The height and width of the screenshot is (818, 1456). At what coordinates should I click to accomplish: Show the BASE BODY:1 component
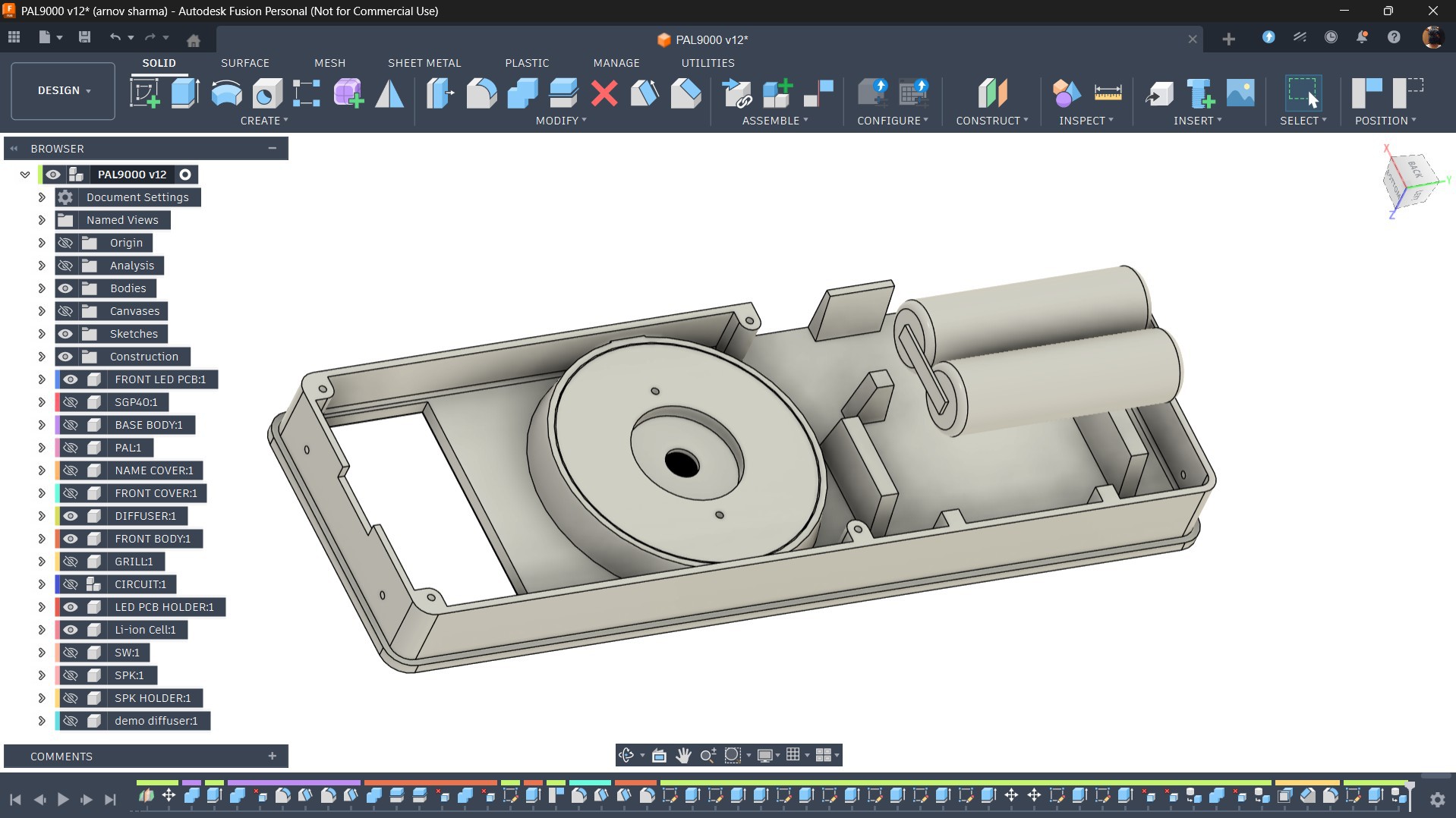[71, 425]
